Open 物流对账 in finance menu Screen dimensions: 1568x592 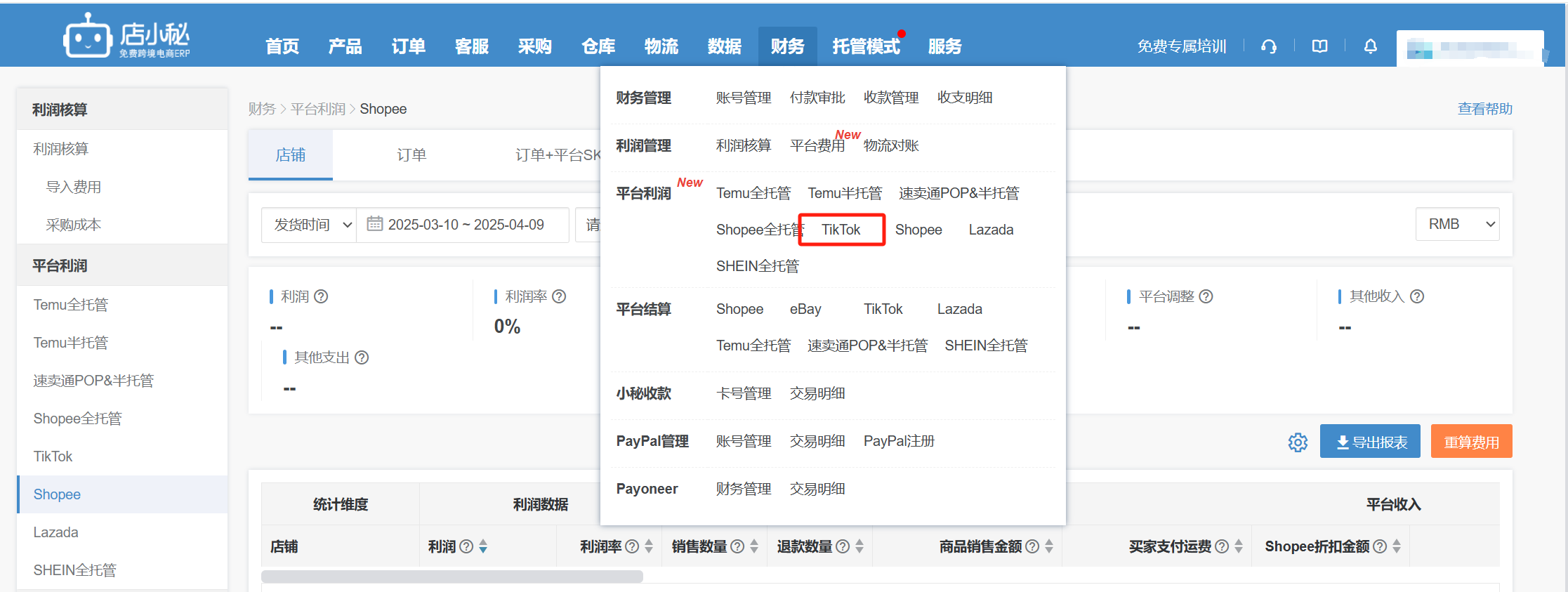[x=891, y=145]
